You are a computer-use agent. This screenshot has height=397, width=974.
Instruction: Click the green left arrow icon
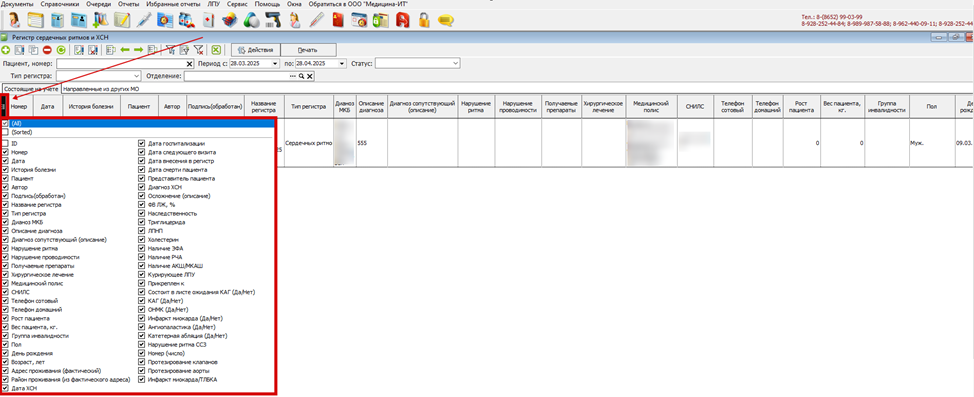125,50
